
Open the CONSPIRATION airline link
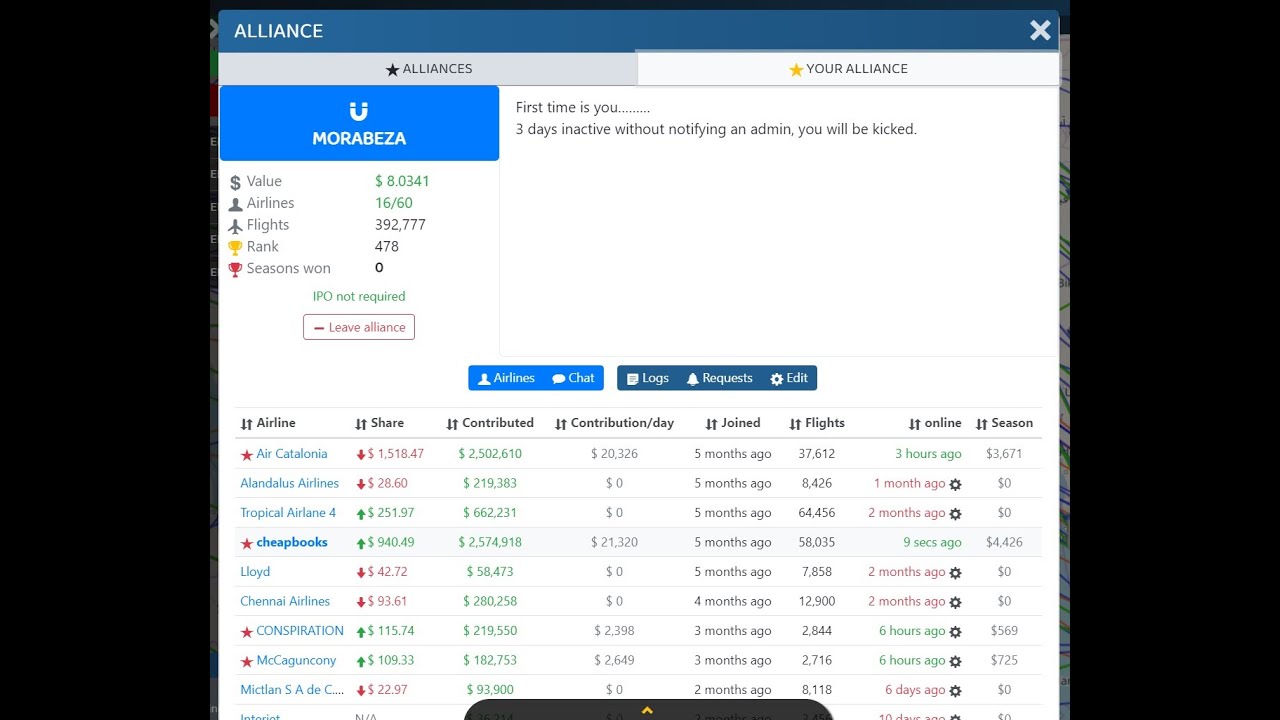point(300,631)
